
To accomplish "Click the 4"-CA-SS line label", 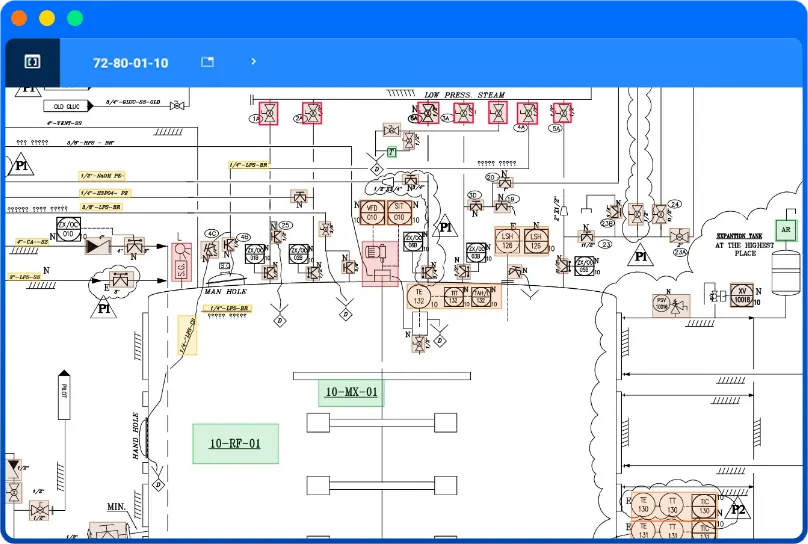I will (31, 242).
